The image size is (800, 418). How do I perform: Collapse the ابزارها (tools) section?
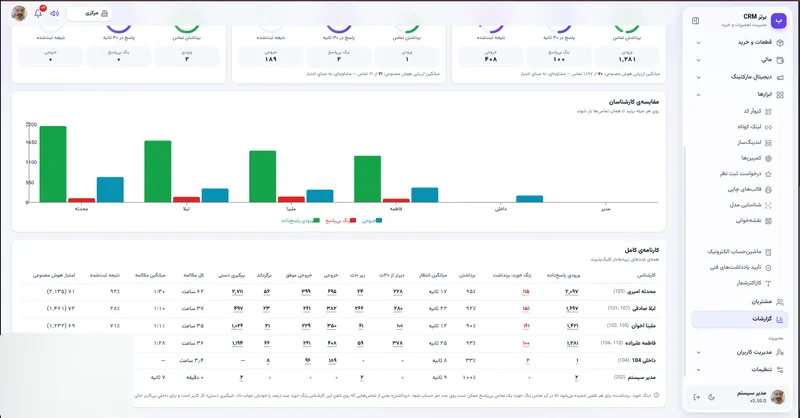pyautogui.click(x=740, y=94)
